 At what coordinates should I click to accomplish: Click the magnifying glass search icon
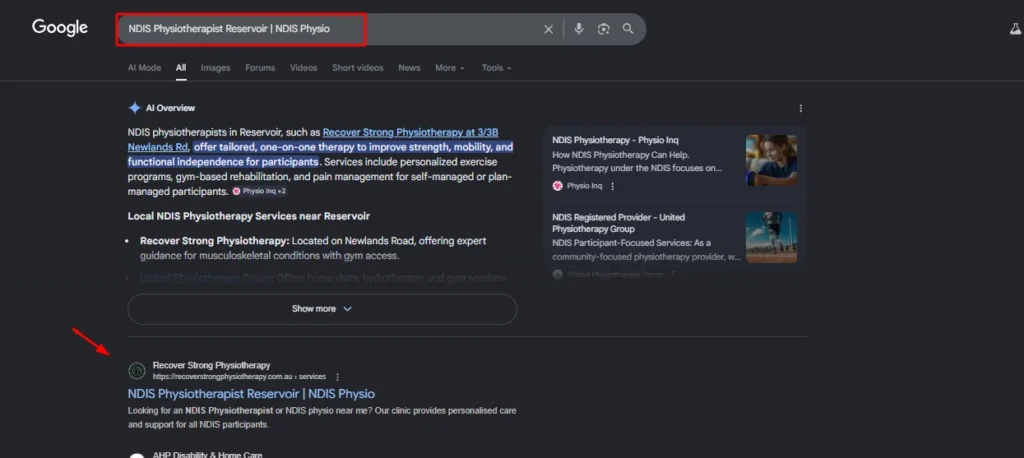click(628, 29)
